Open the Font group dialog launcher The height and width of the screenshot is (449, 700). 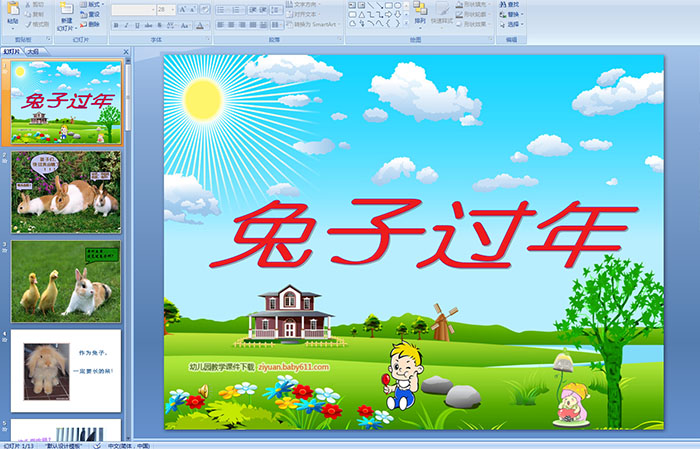(208, 39)
